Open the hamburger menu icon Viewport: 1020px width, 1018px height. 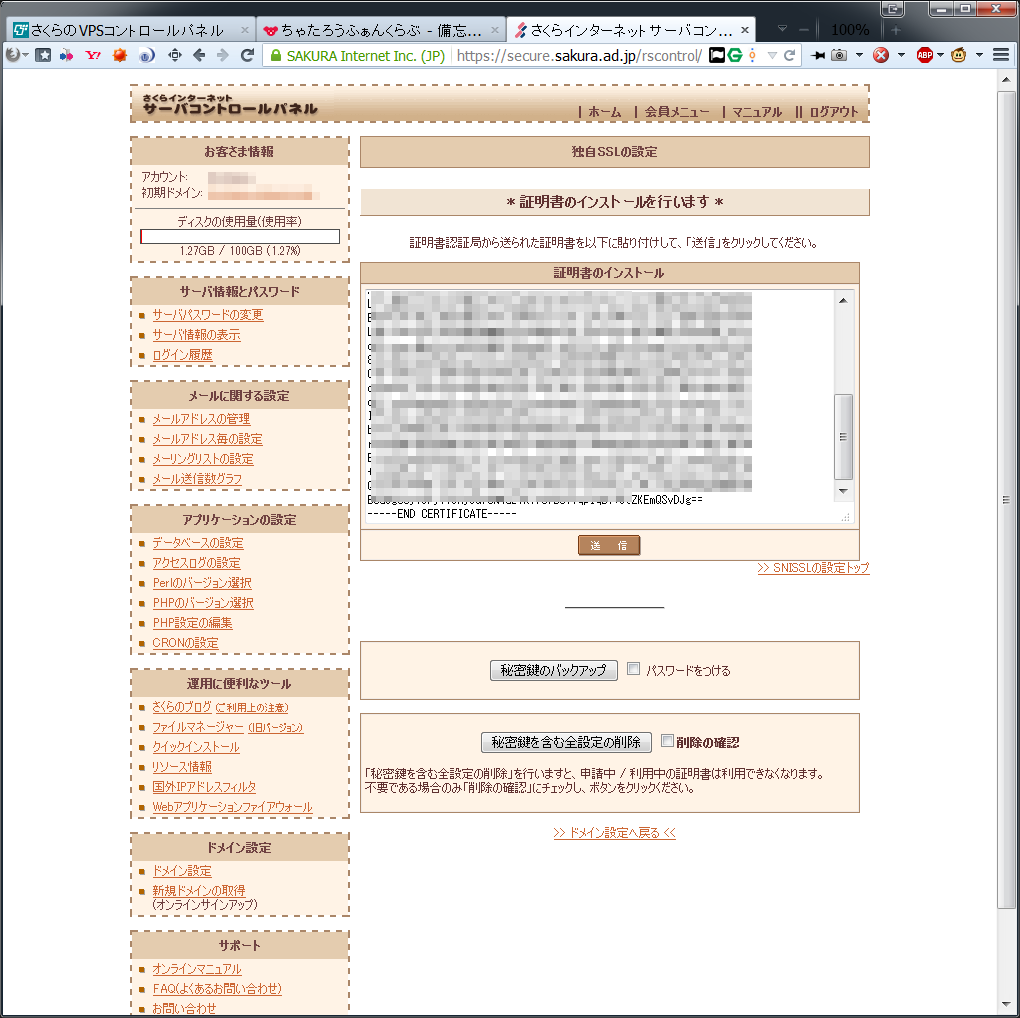pyautogui.click(x=1001, y=55)
